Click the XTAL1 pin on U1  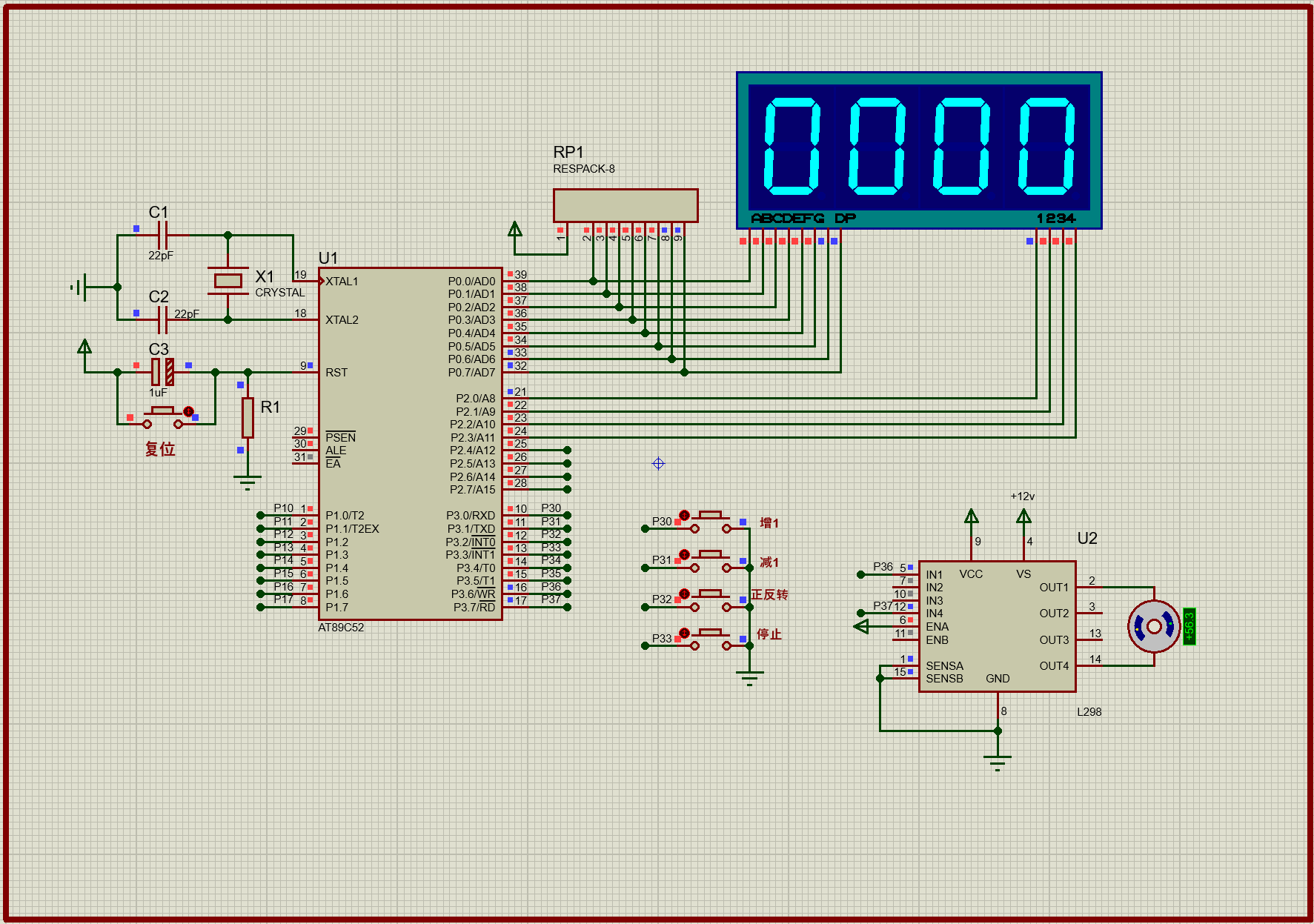pos(342,282)
